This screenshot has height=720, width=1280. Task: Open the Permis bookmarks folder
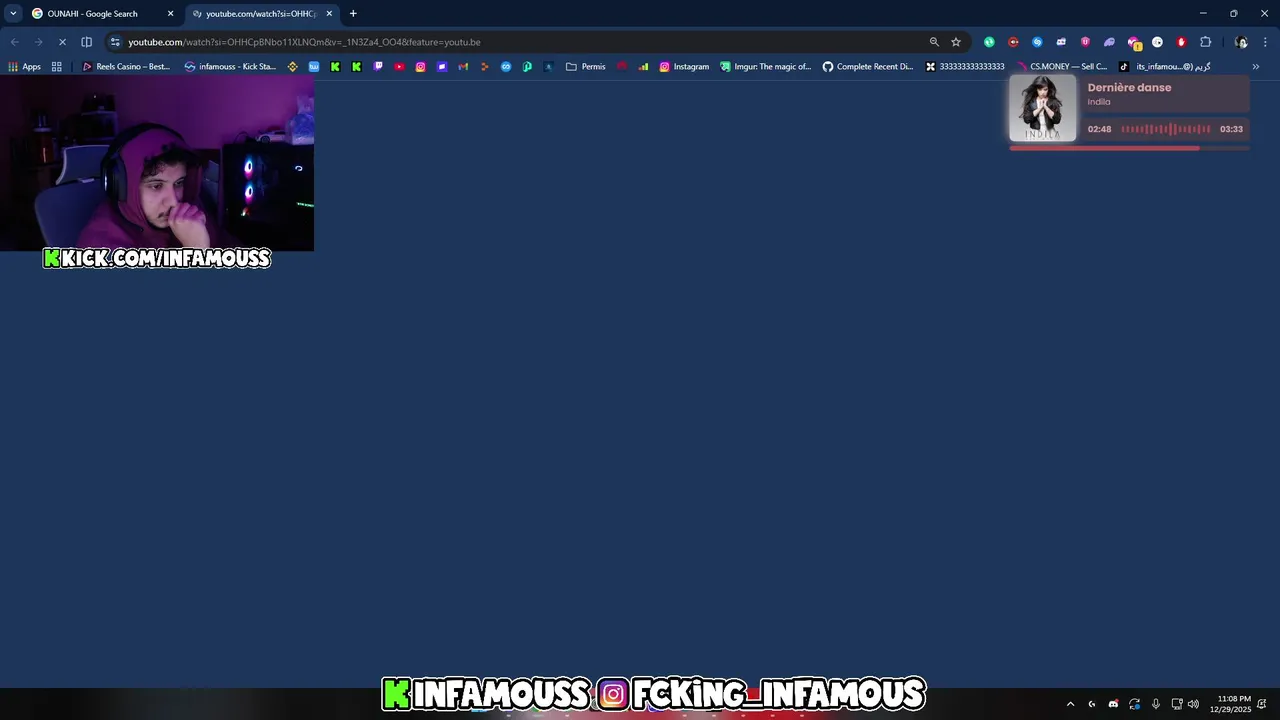[586, 67]
